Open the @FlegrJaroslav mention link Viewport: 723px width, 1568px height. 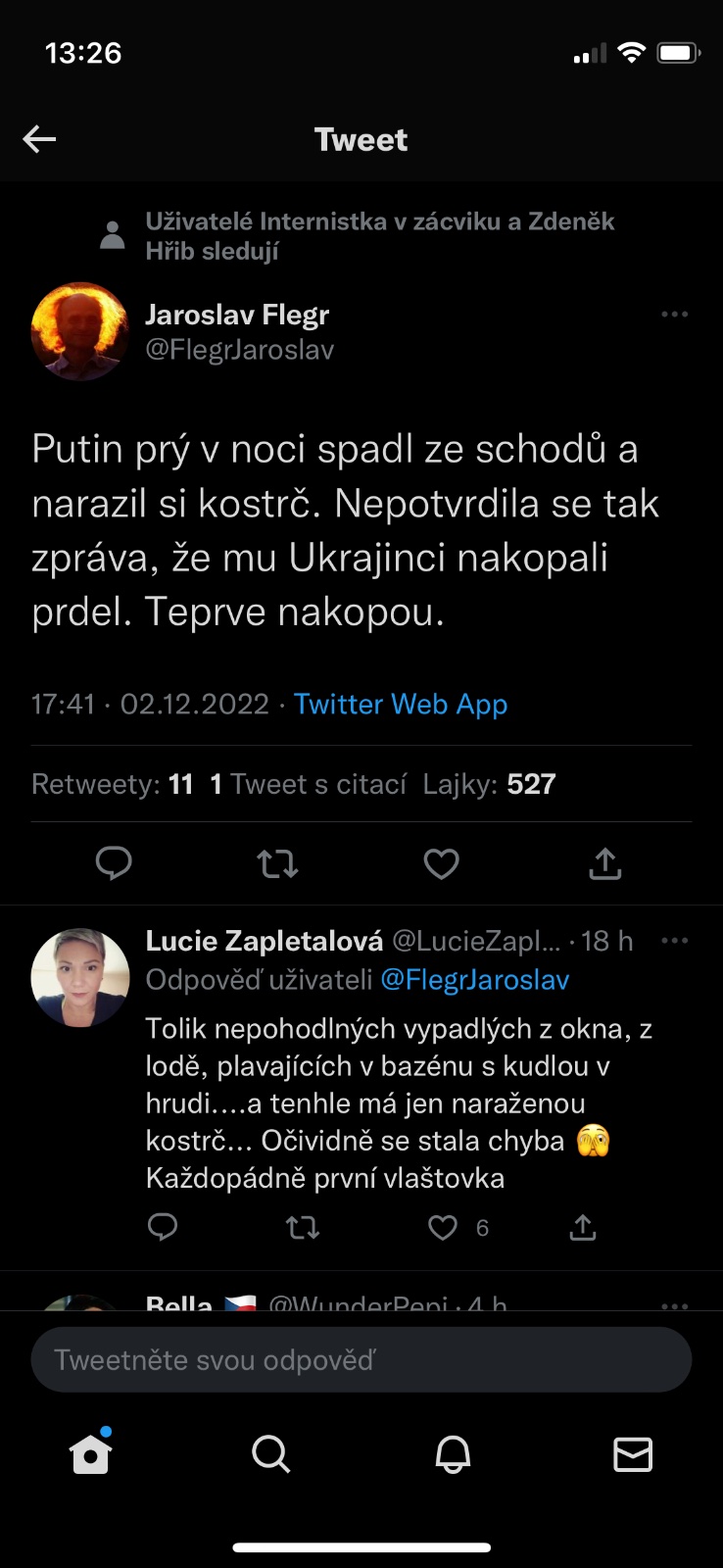click(x=474, y=980)
